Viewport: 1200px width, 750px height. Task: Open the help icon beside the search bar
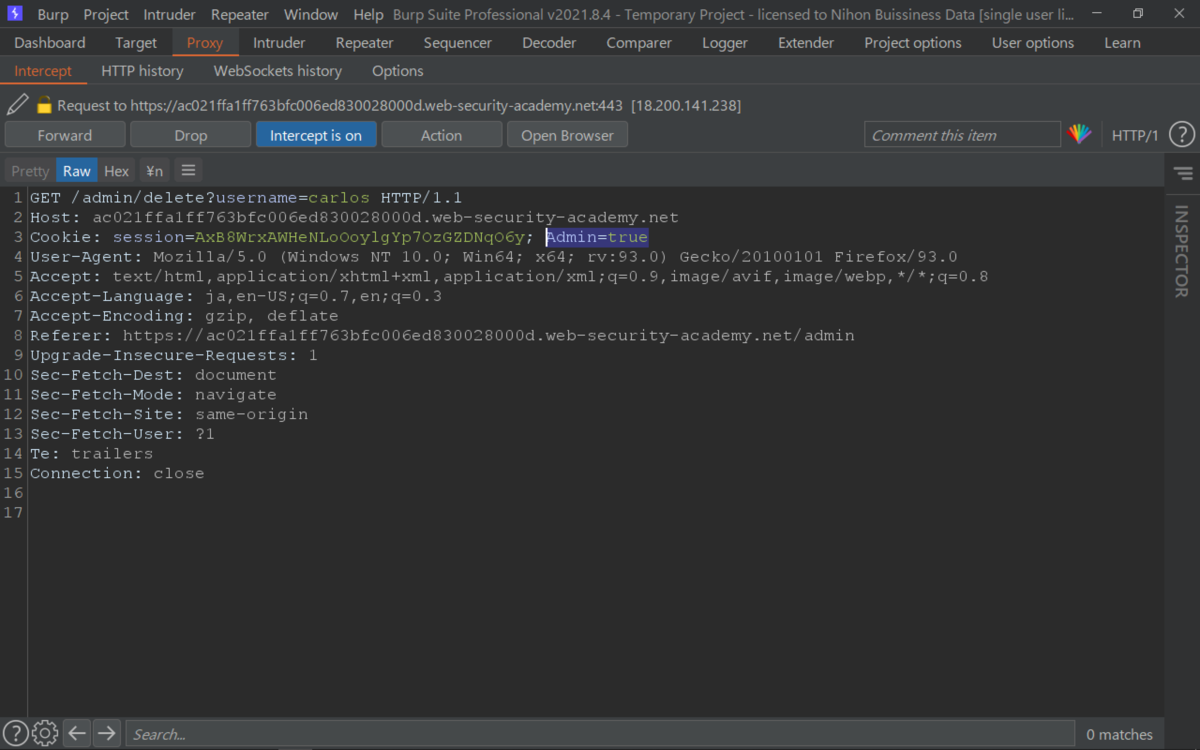15,733
